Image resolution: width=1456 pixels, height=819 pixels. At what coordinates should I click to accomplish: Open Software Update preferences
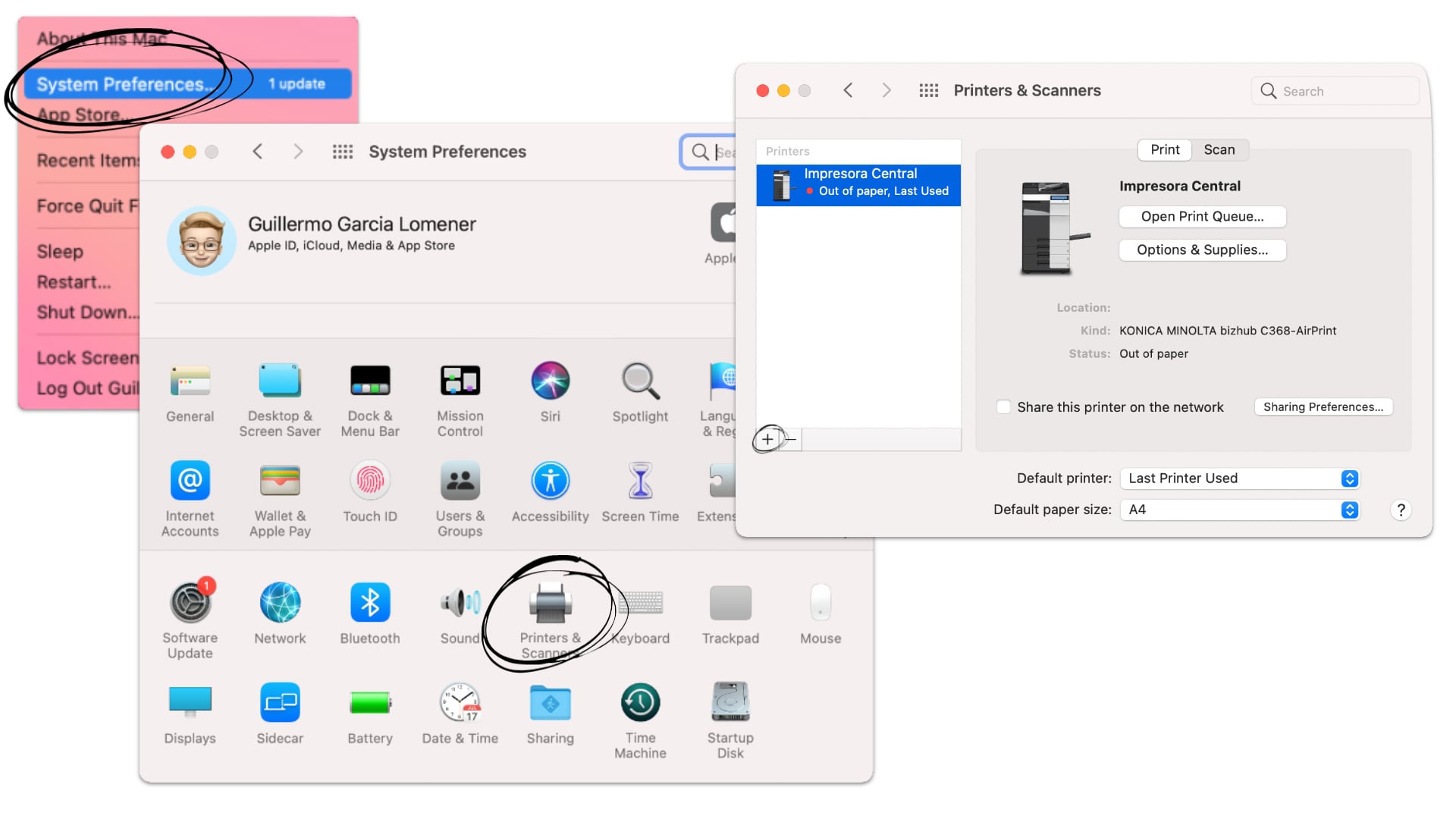click(x=190, y=619)
